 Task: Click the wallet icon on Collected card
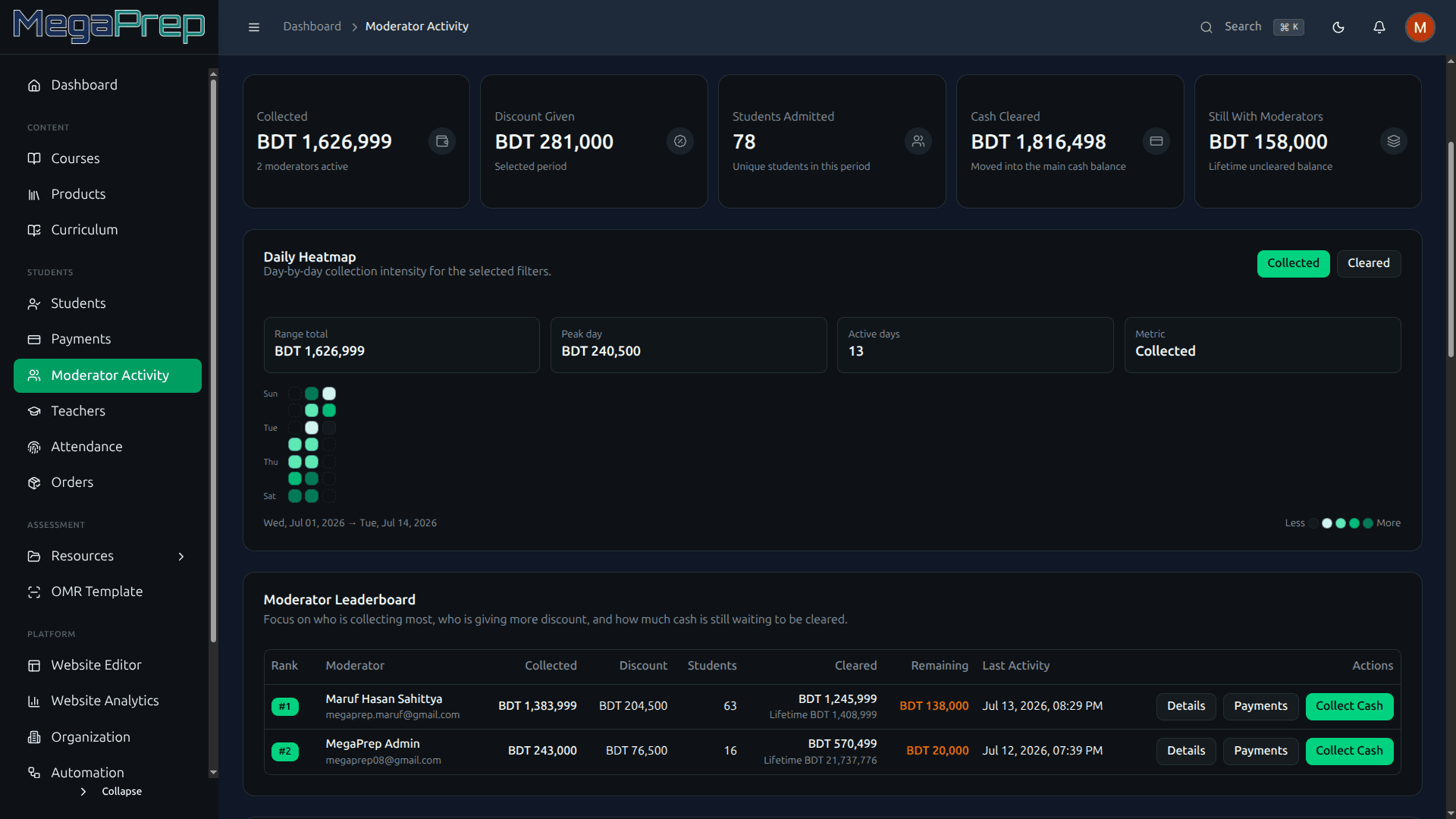click(442, 141)
